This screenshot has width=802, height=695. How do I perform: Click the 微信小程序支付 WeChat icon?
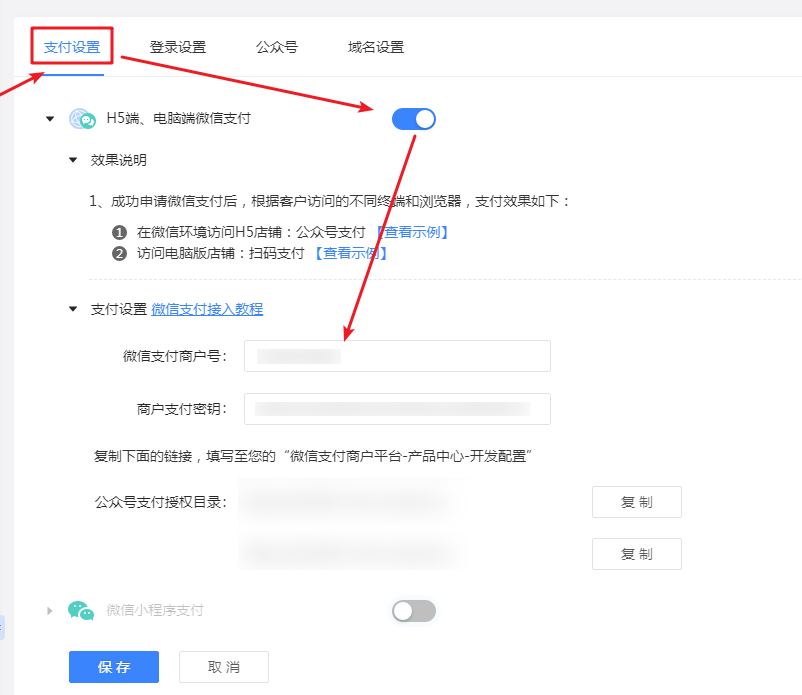(81, 611)
